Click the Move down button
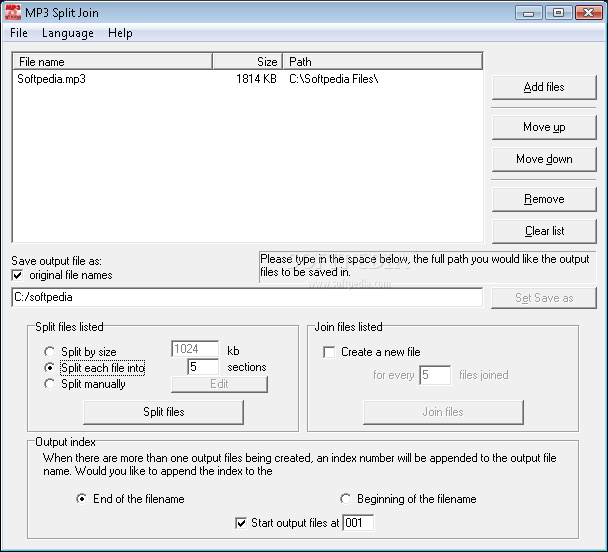Image resolution: width=608 pixels, height=552 pixels. (544, 159)
